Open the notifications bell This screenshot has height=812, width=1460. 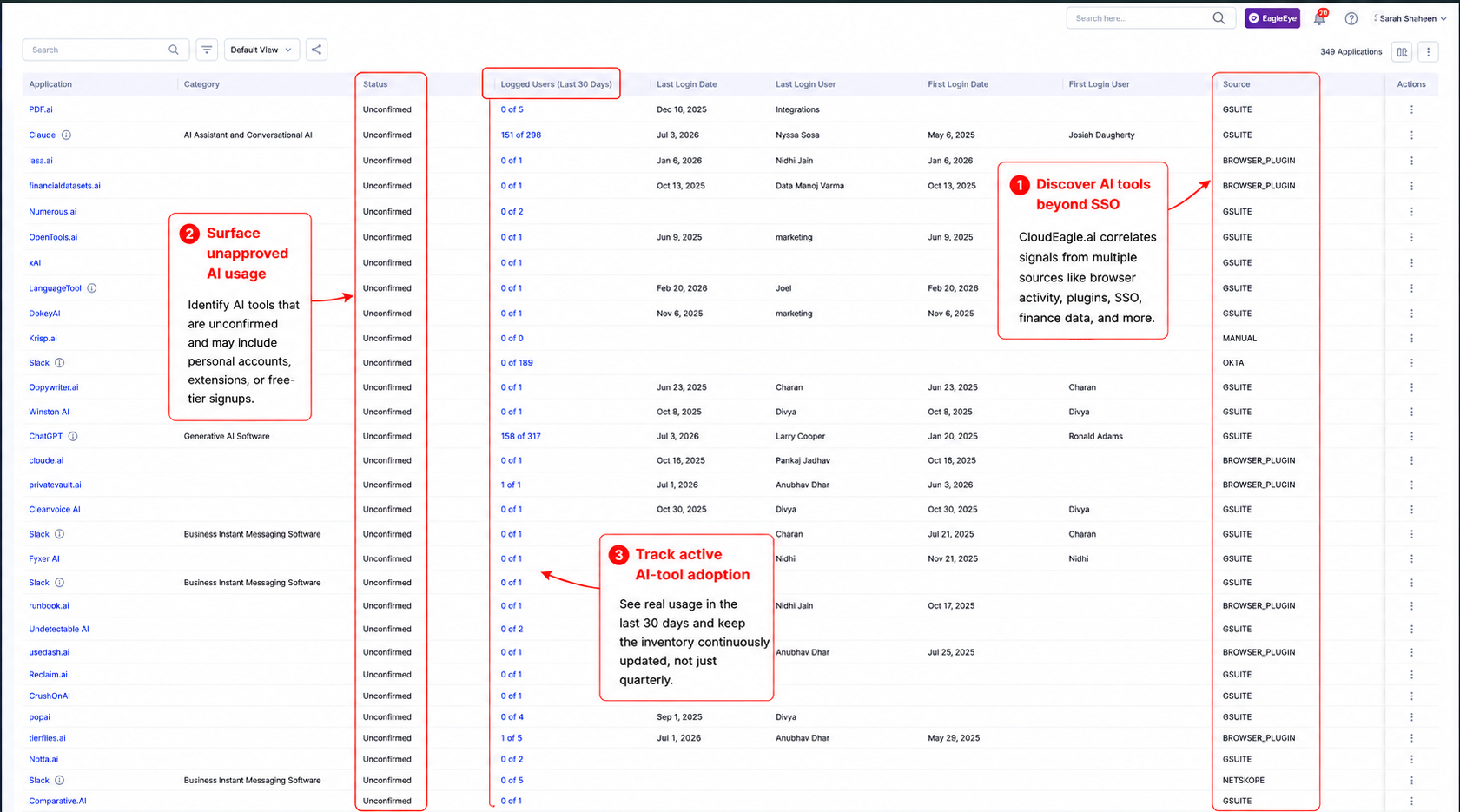click(x=1319, y=18)
